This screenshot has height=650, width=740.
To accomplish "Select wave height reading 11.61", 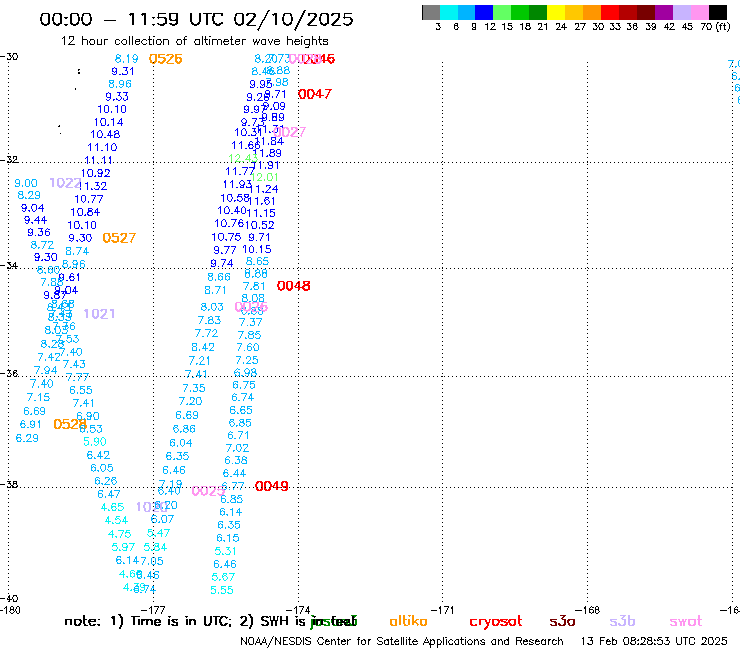I will [x=261, y=201].
